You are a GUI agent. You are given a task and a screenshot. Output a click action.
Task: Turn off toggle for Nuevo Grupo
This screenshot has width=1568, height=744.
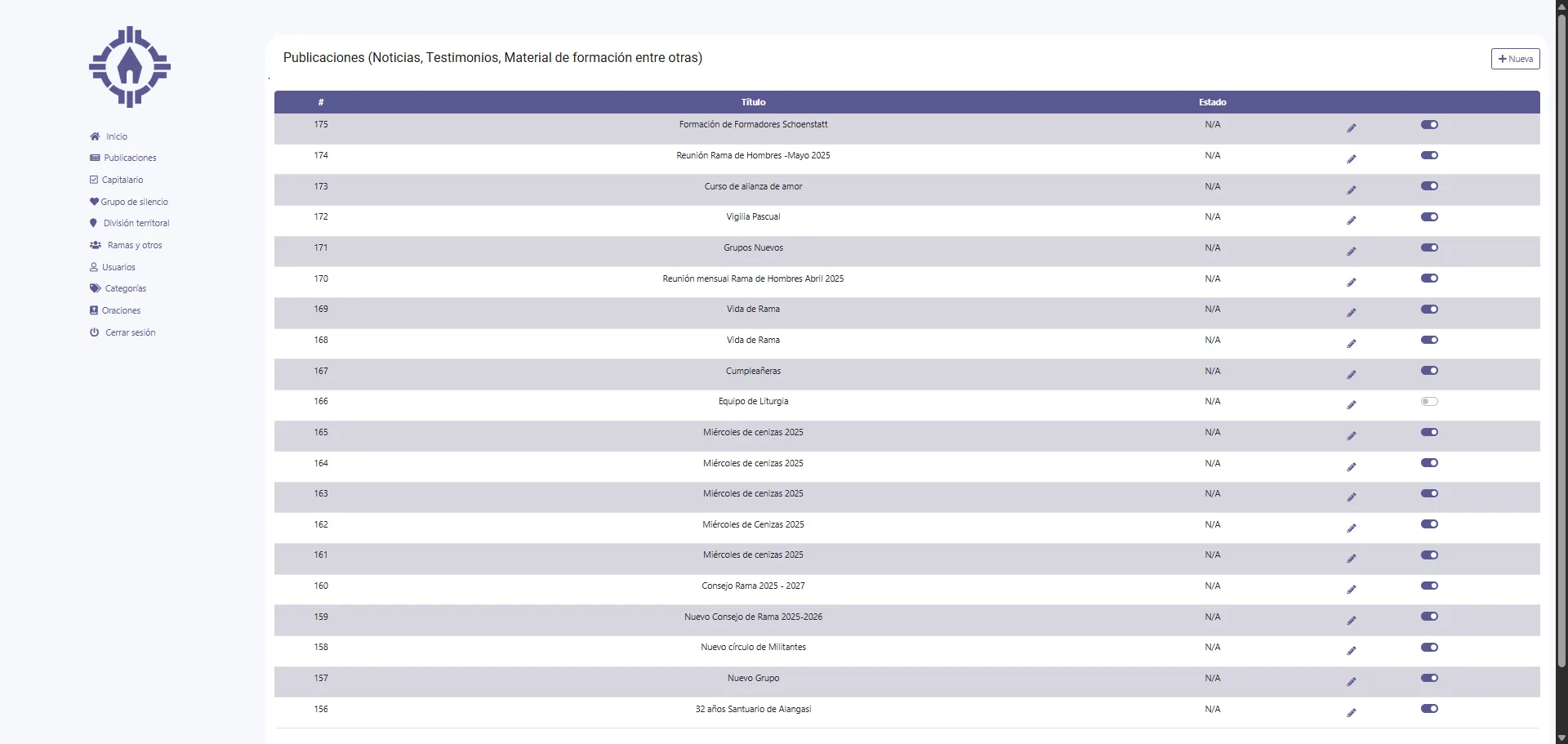(1428, 678)
